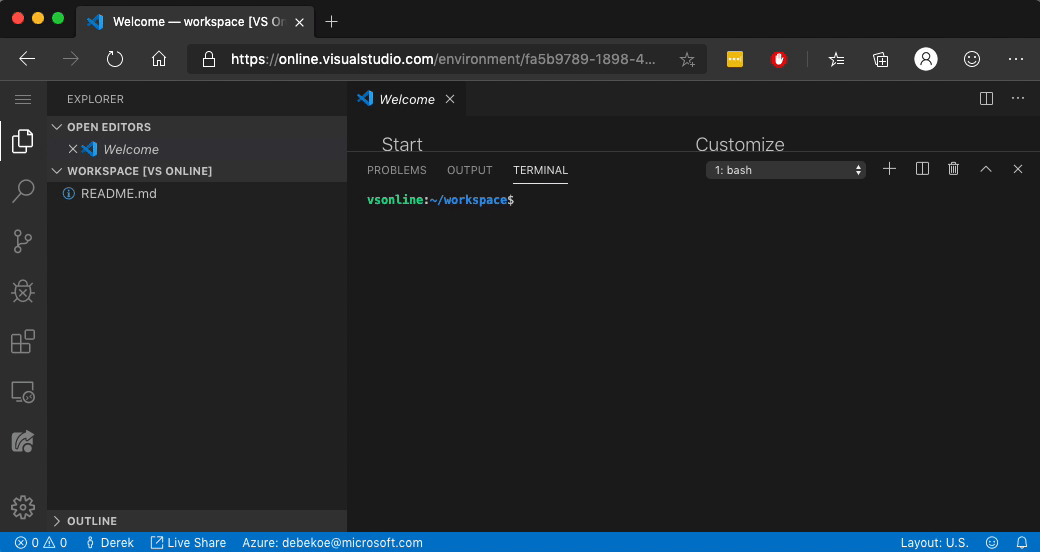Switch to the Problems tab
The width and height of the screenshot is (1040, 552).
(397, 170)
